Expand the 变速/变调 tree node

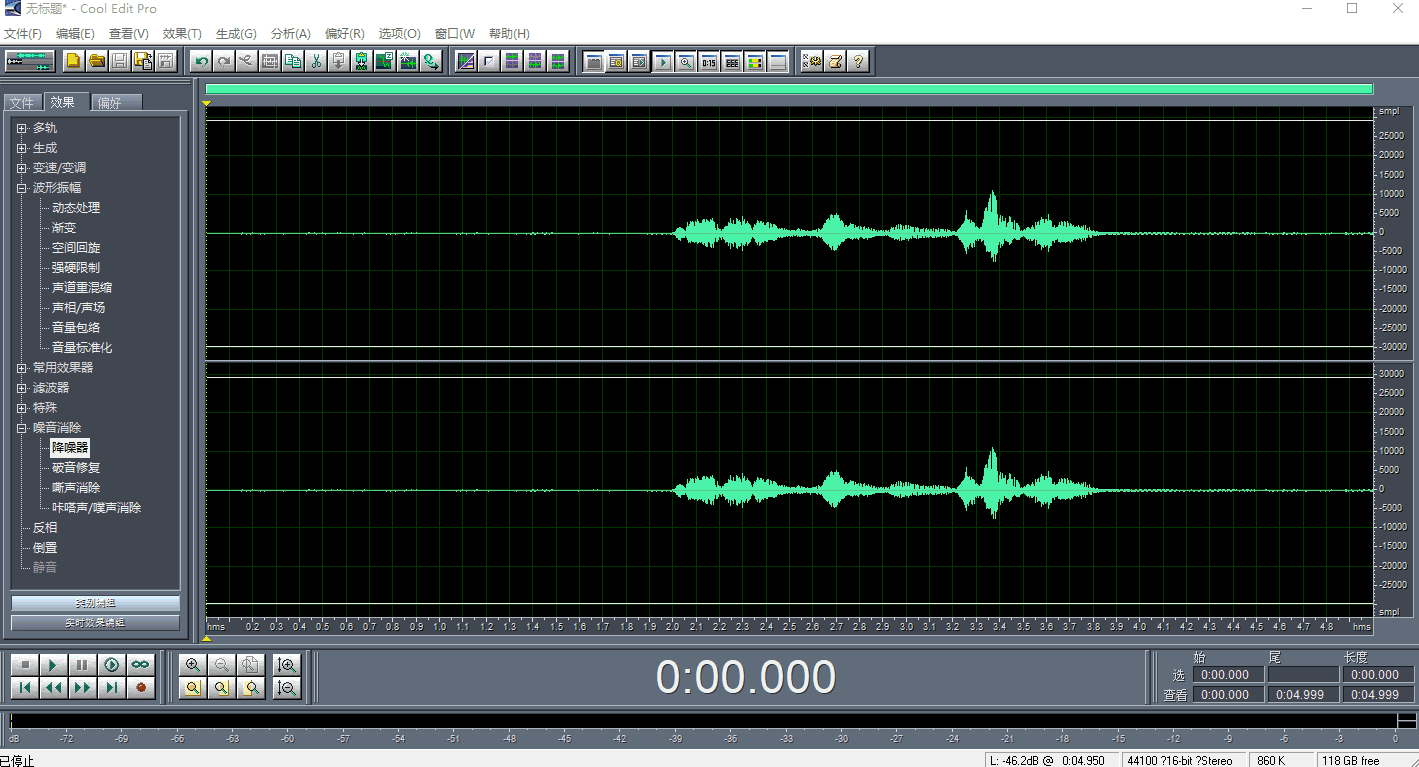22,168
